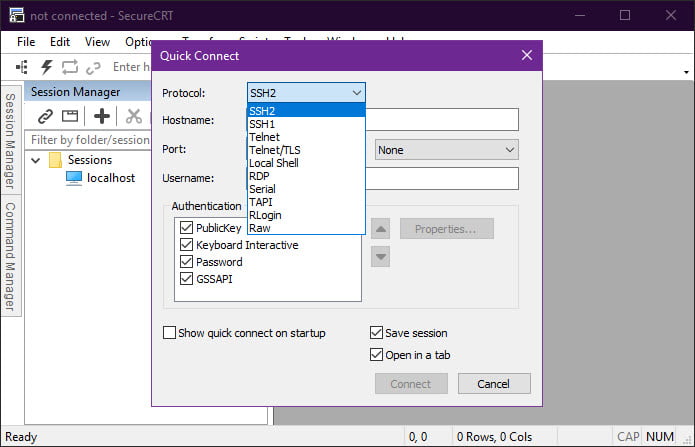Click the toolbar overflow arrow at far right
This screenshot has height=447, width=695.
point(686,72)
